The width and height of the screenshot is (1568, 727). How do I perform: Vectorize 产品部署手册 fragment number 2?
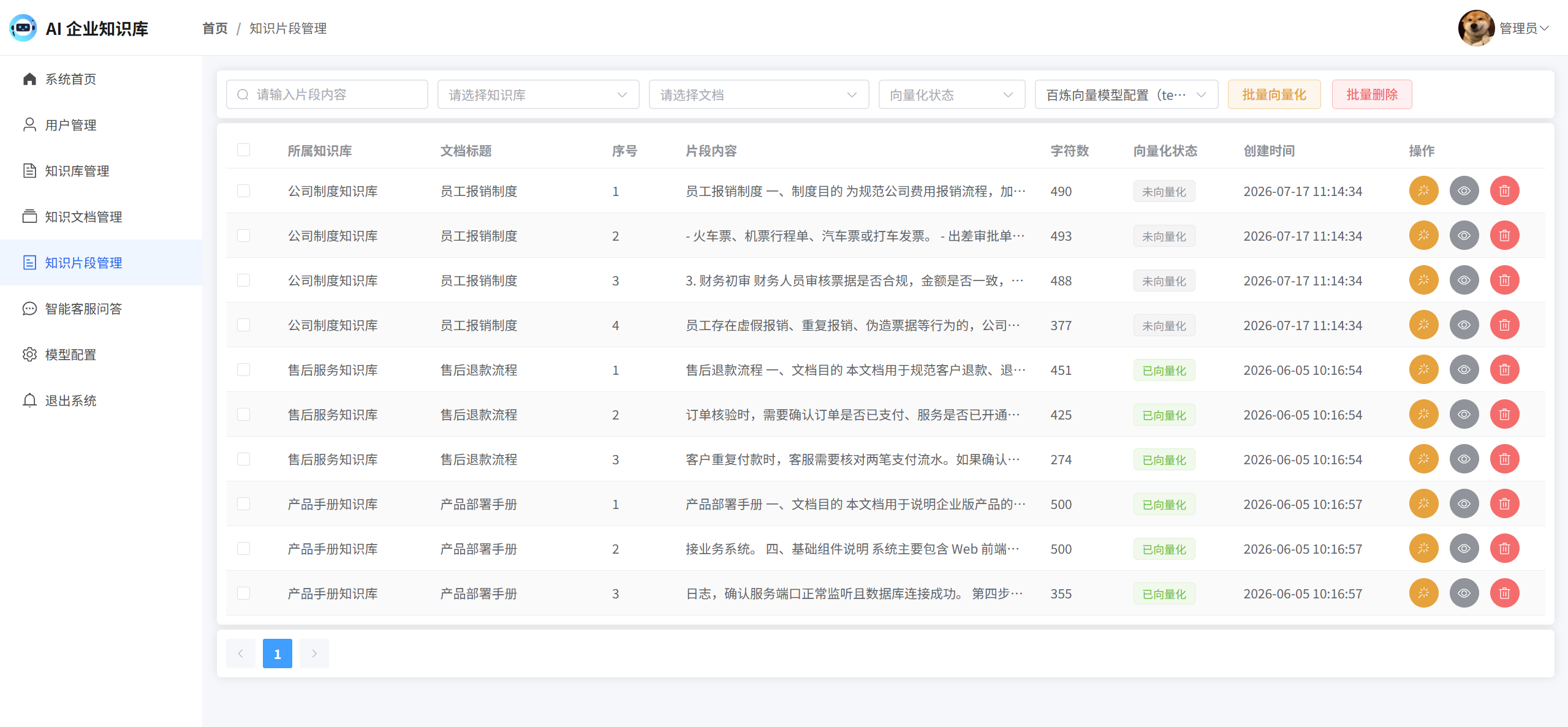[1423, 548]
